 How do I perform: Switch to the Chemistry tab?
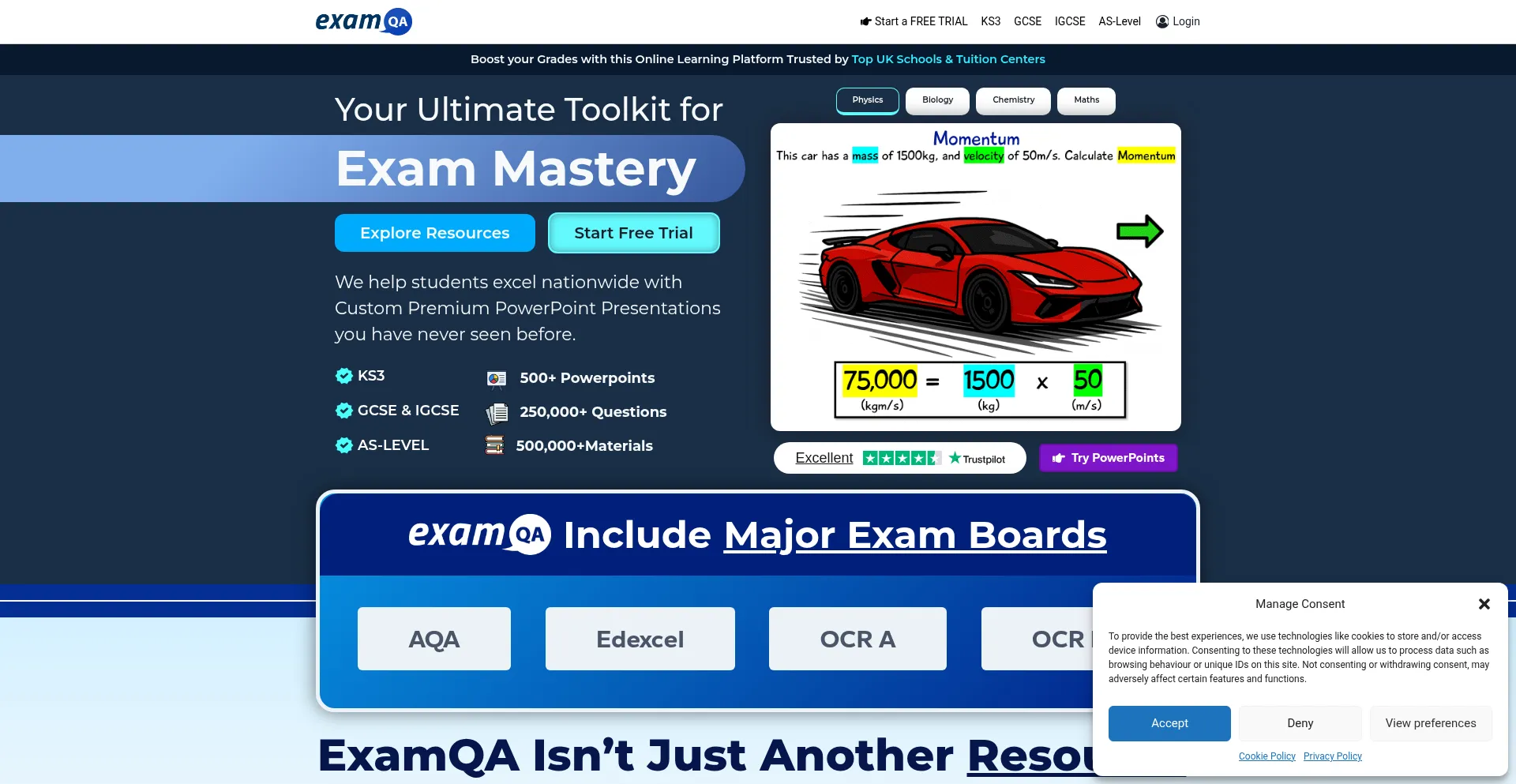point(1013,100)
